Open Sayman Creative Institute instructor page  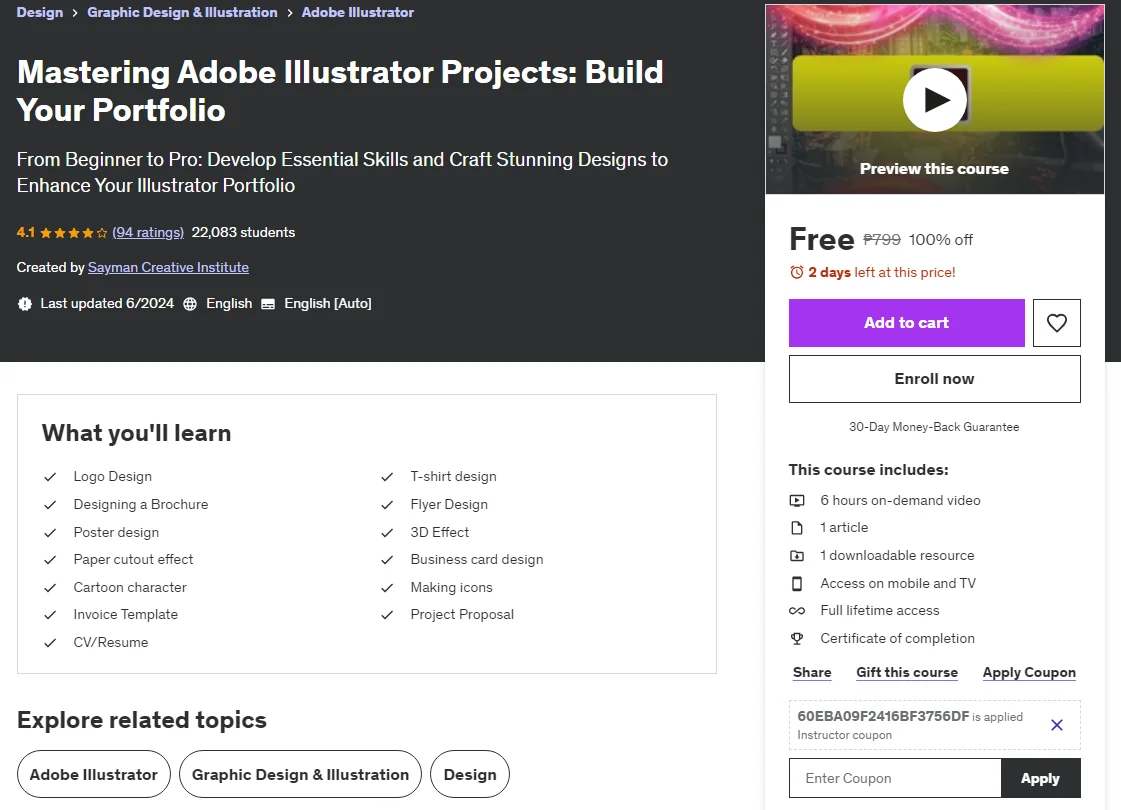coord(168,267)
